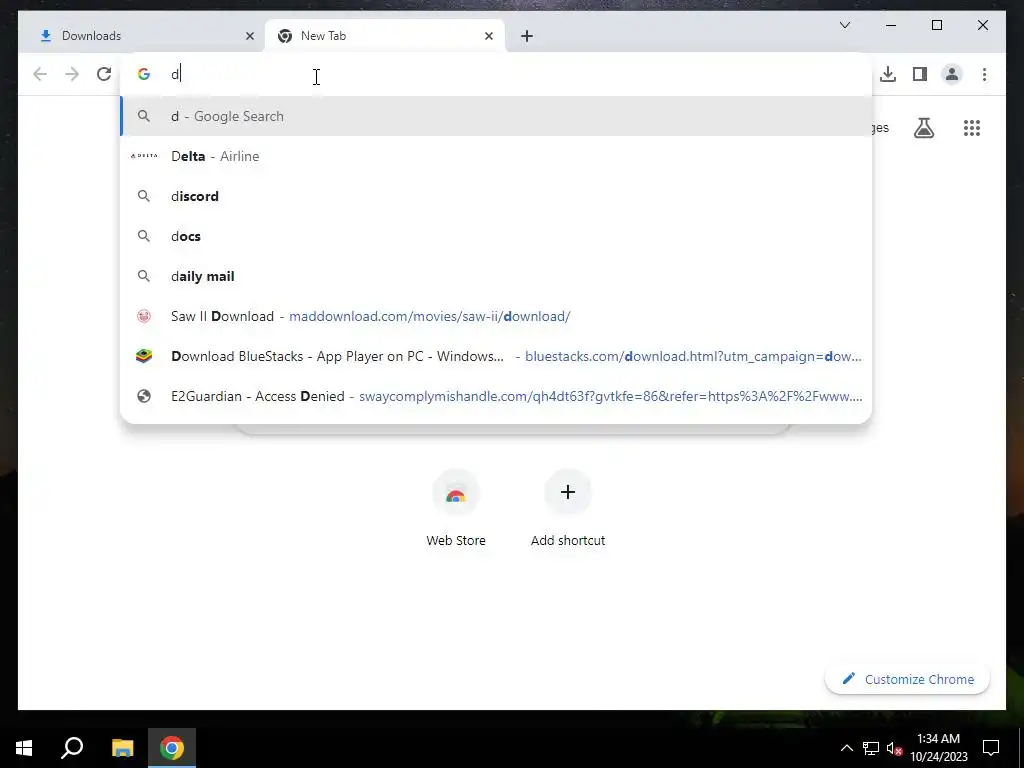The width and height of the screenshot is (1024, 768).
Task: Open the muted volume tray icon
Action: coord(894,748)
